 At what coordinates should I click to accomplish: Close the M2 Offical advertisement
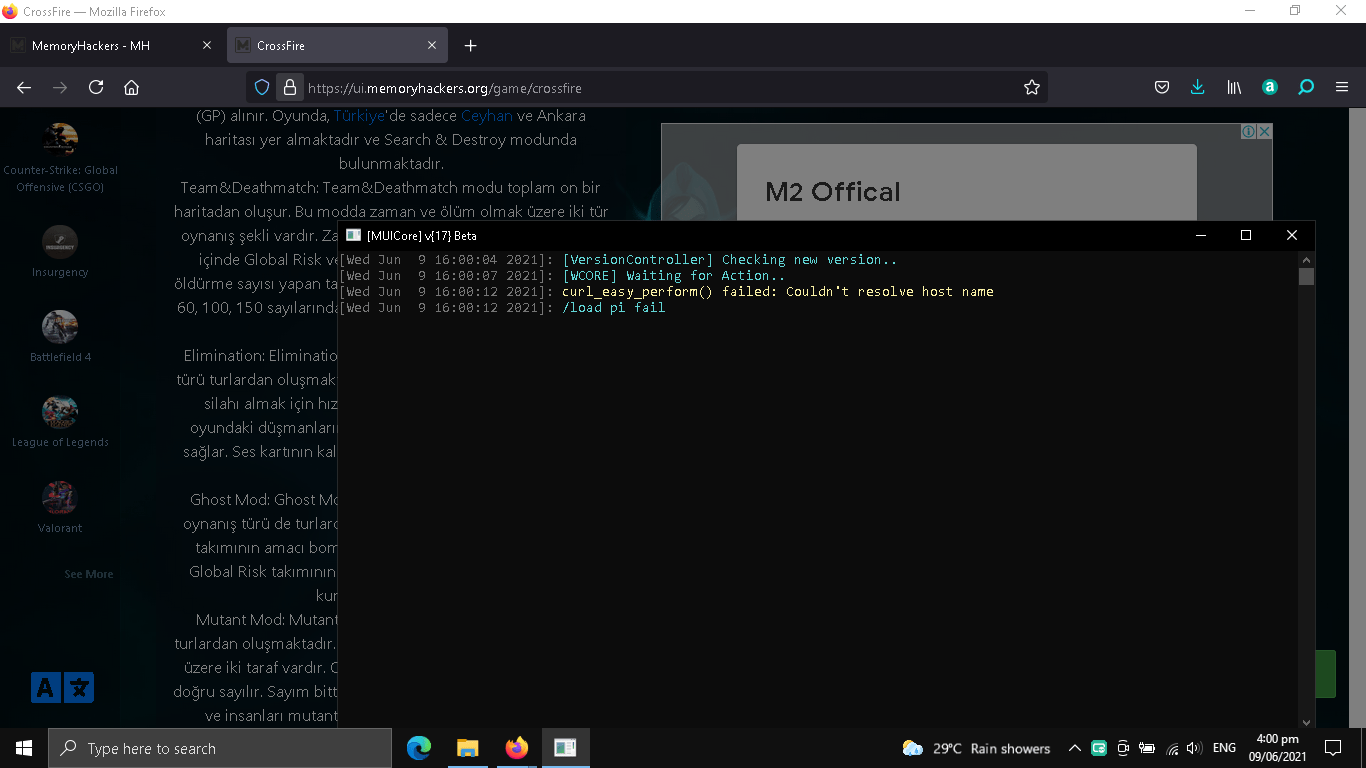click(1264, 131)
